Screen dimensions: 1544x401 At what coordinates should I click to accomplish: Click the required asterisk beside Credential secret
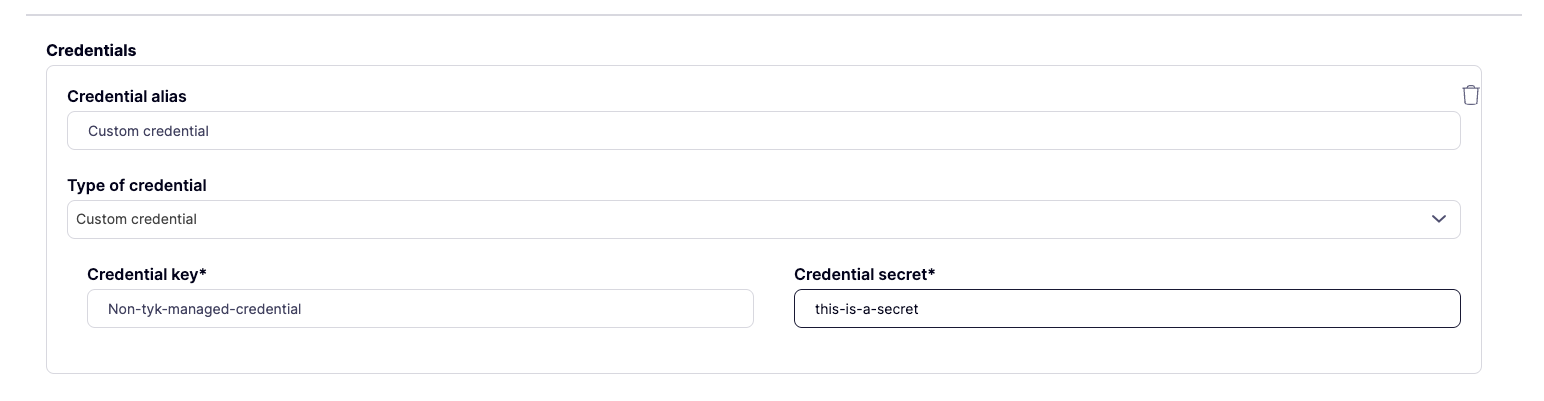pos(932,273)
